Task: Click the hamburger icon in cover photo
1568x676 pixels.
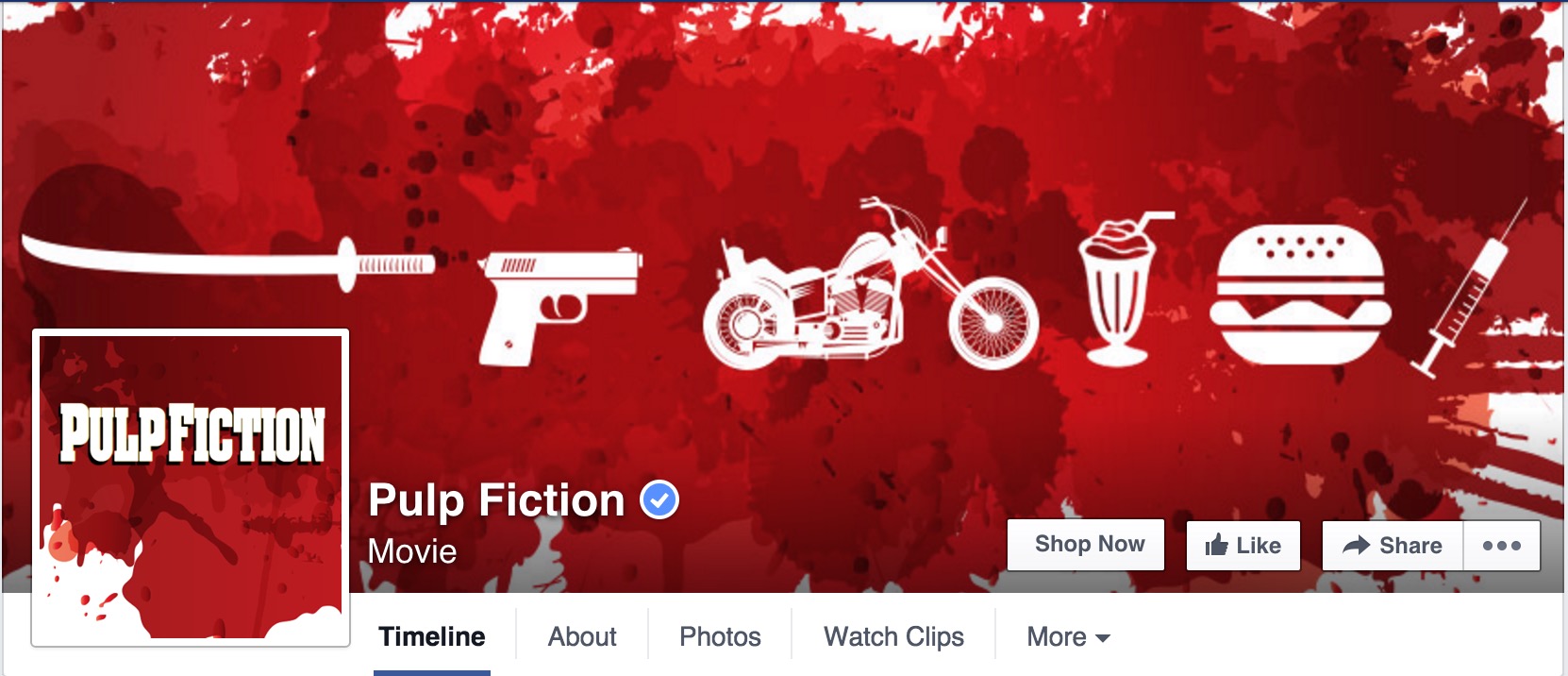Action: [1300, 295]
